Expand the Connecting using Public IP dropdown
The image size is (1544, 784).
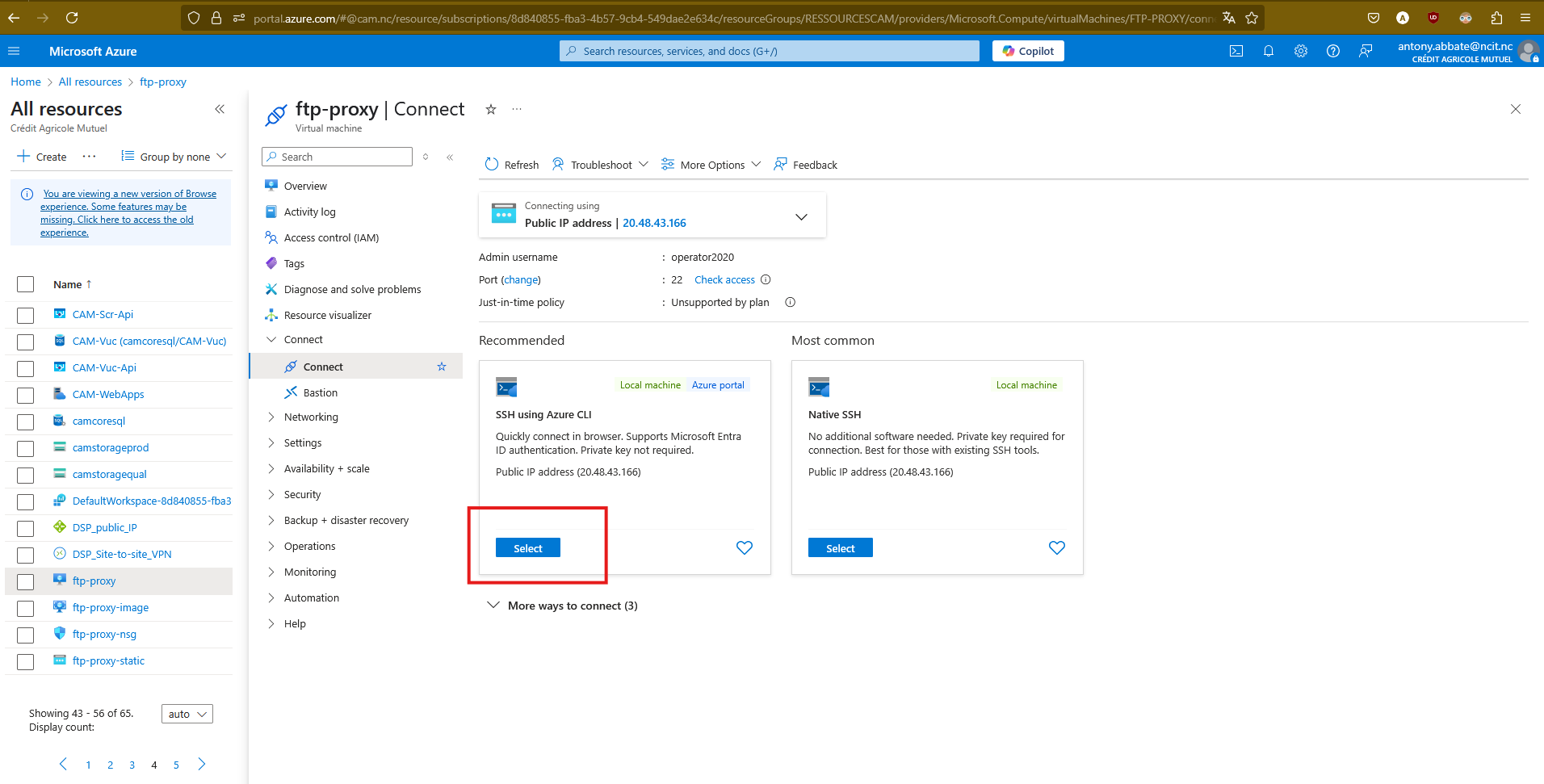click(800, 216)
